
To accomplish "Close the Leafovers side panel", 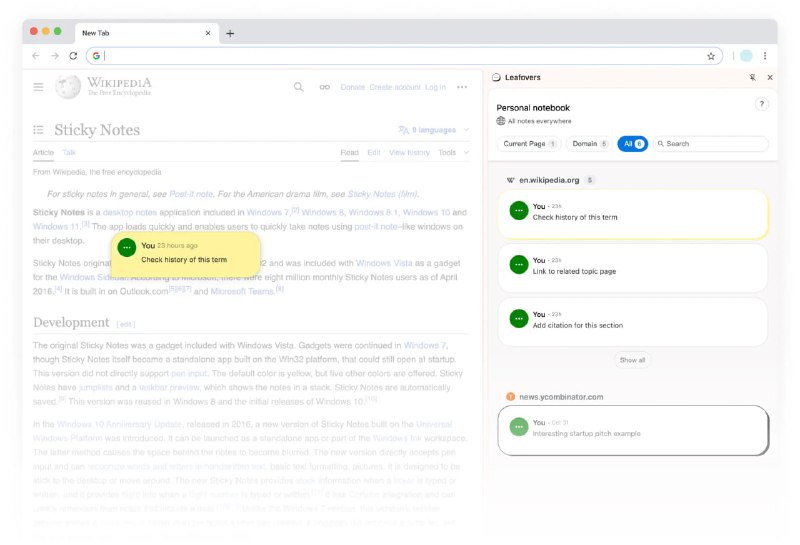I will pos(770,78).
